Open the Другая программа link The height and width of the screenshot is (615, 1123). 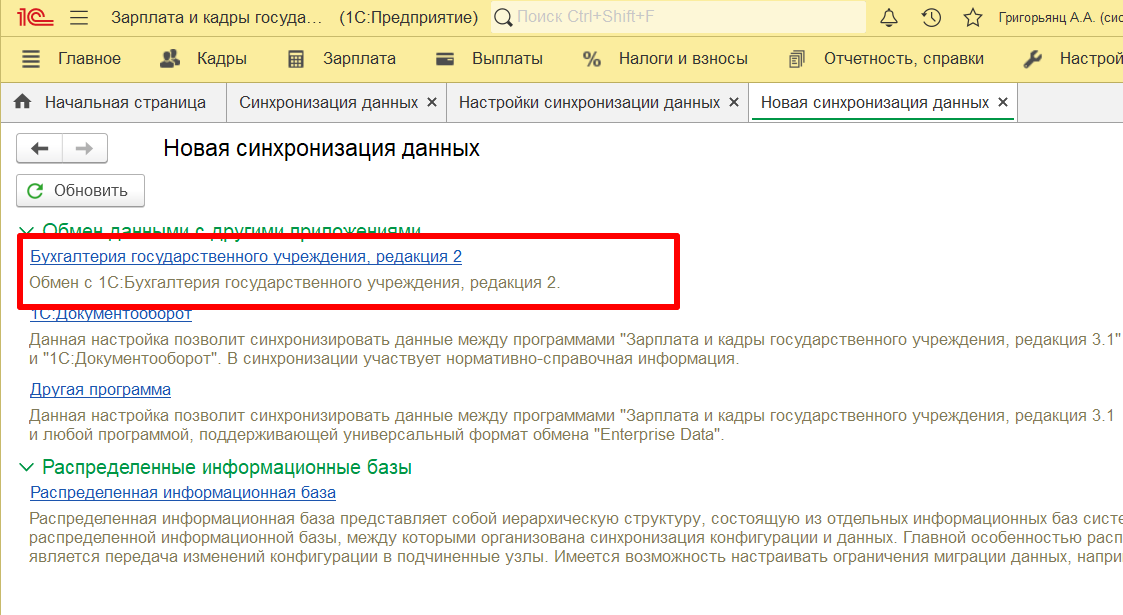pos(100,389)
